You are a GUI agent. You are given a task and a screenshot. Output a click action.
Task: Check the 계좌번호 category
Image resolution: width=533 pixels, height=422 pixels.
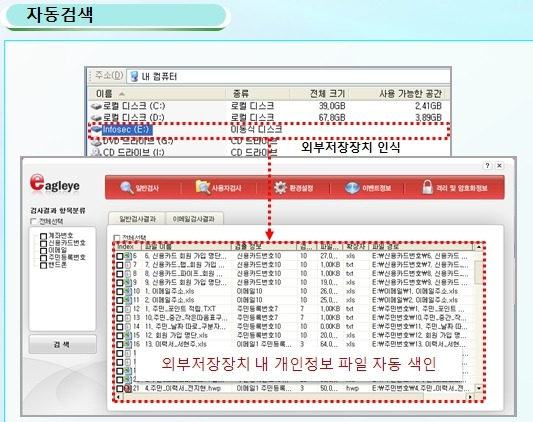(43, 236)
